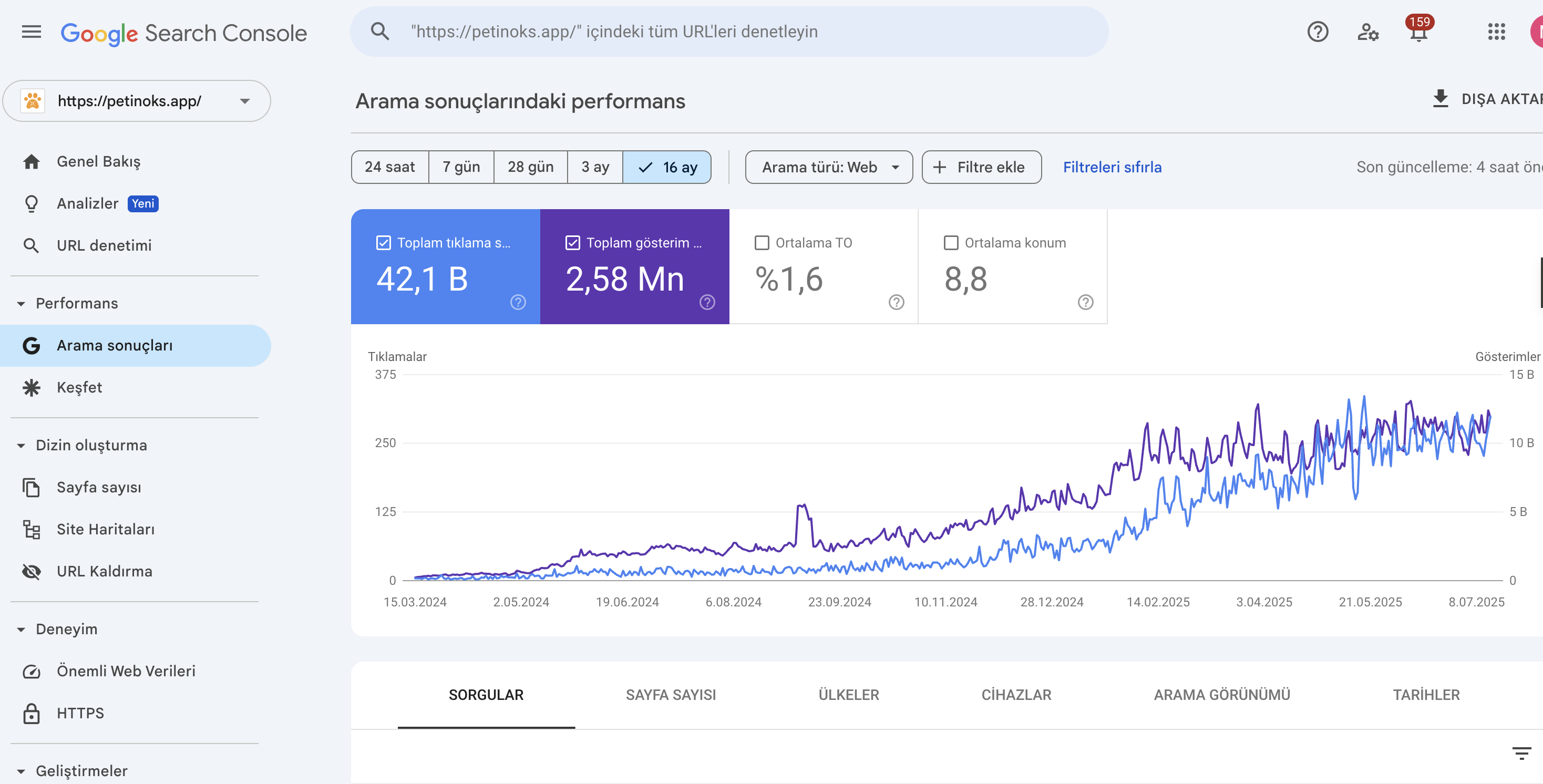Image resolution: width=1543 pixels, height=784 pixels.
Task: Collapse the Dizin oluşturma section
Action: point(22,445)
